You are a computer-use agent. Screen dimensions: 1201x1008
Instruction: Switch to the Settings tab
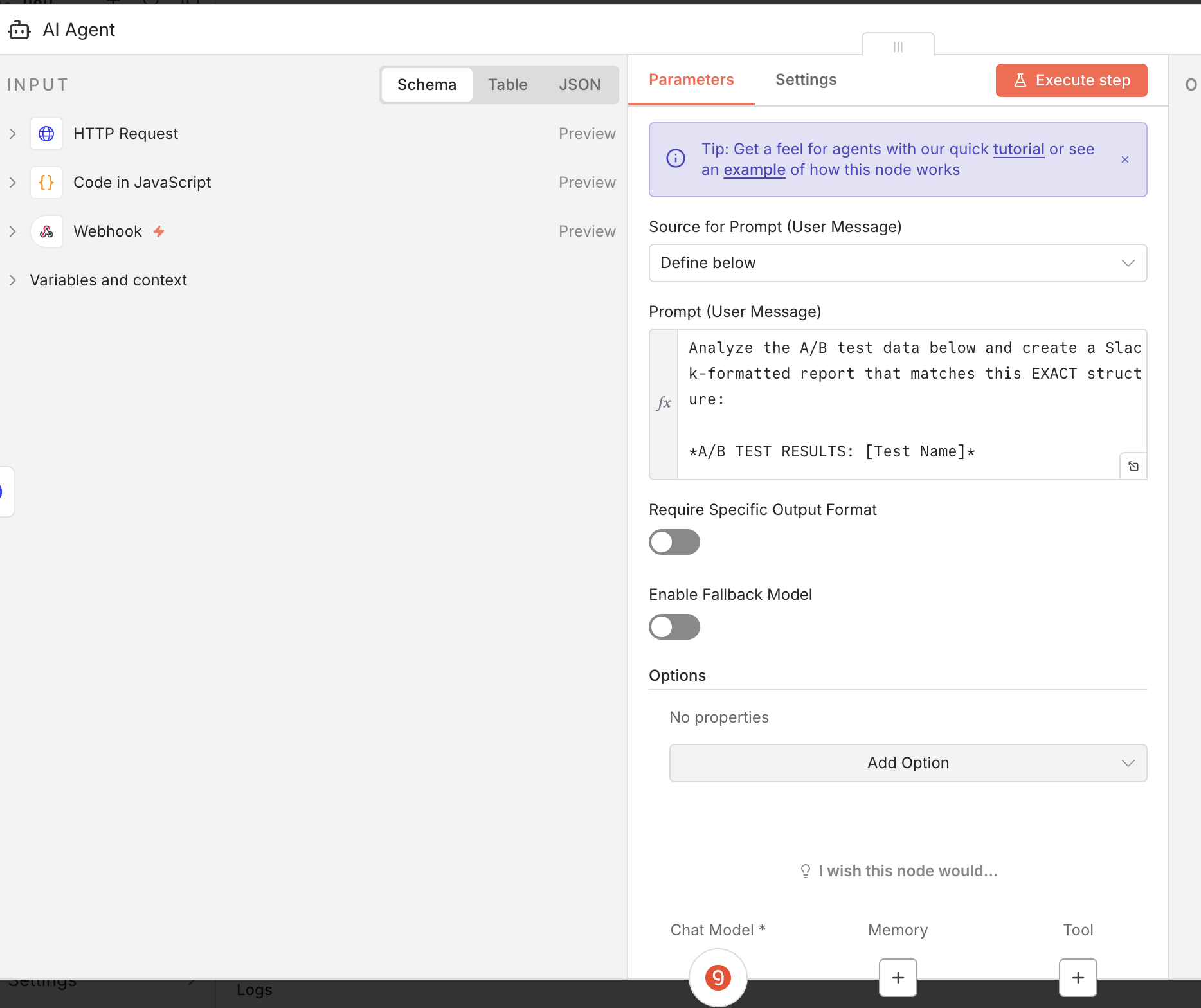806,80
